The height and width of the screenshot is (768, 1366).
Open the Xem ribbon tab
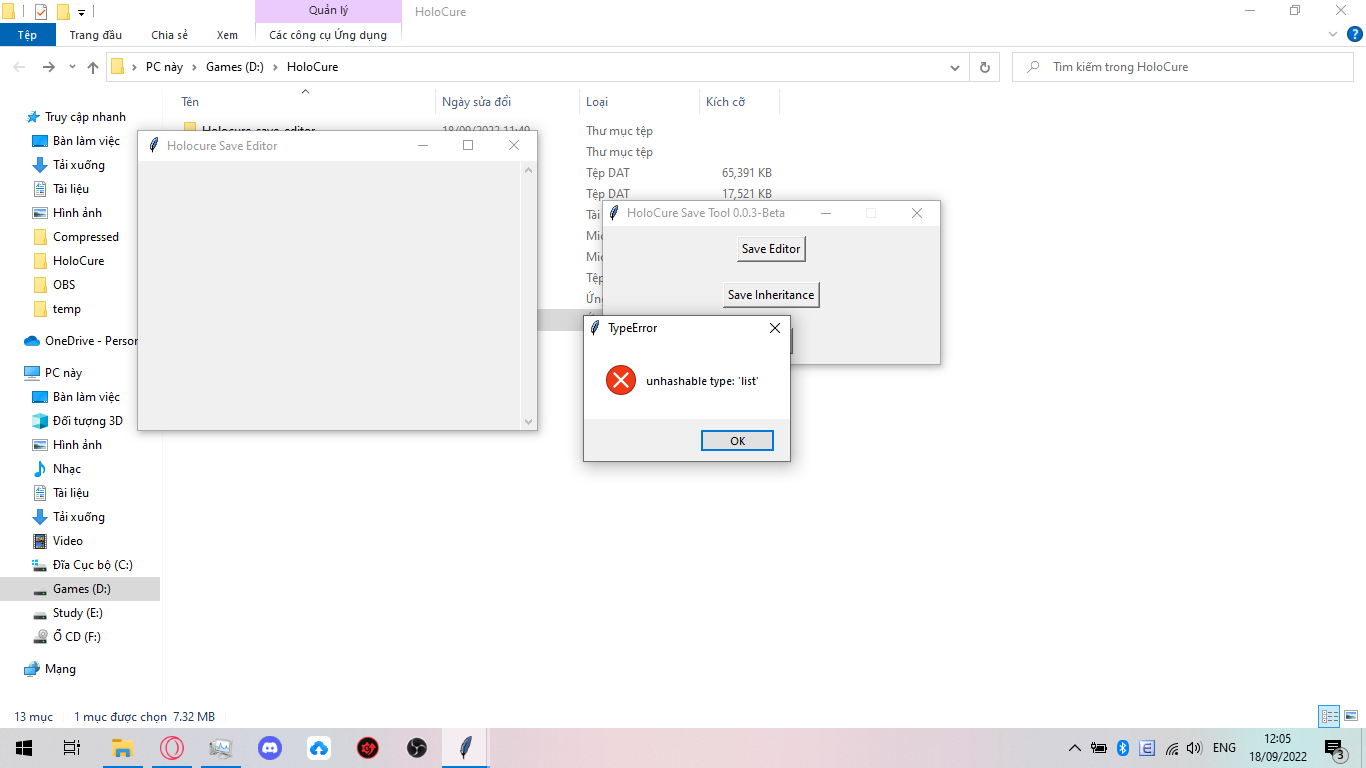point(226,34)
